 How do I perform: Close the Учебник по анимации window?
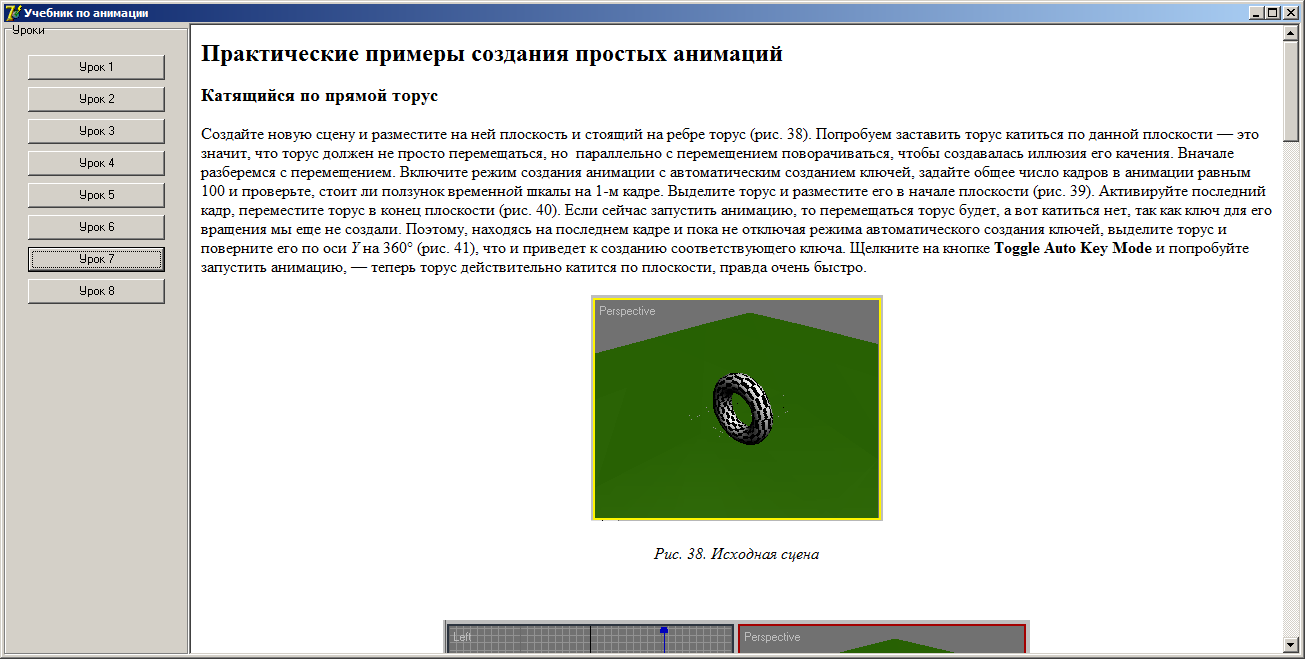(1290, 13)
